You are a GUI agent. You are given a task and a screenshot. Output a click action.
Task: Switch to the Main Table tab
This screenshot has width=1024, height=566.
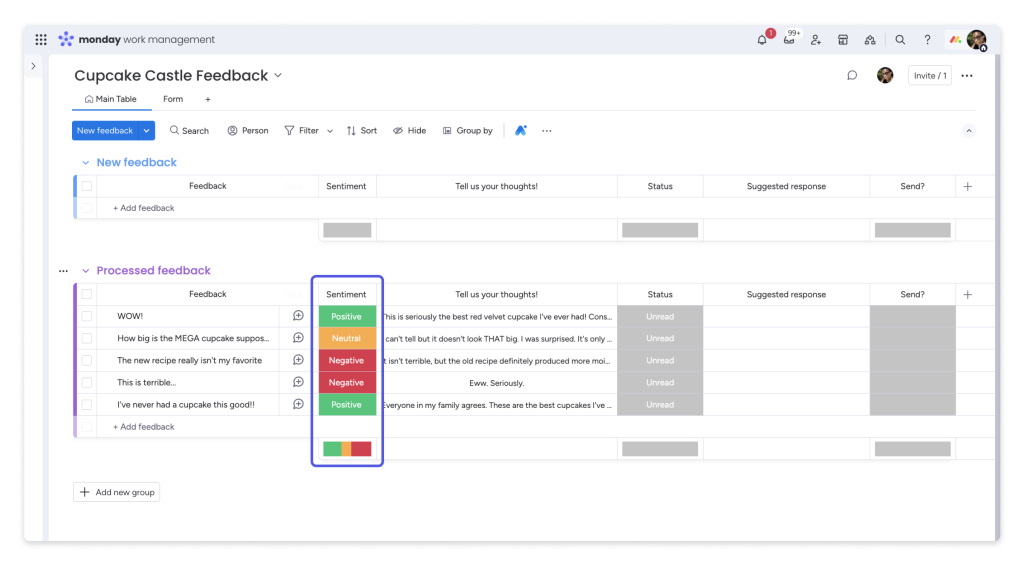[110, 99]
